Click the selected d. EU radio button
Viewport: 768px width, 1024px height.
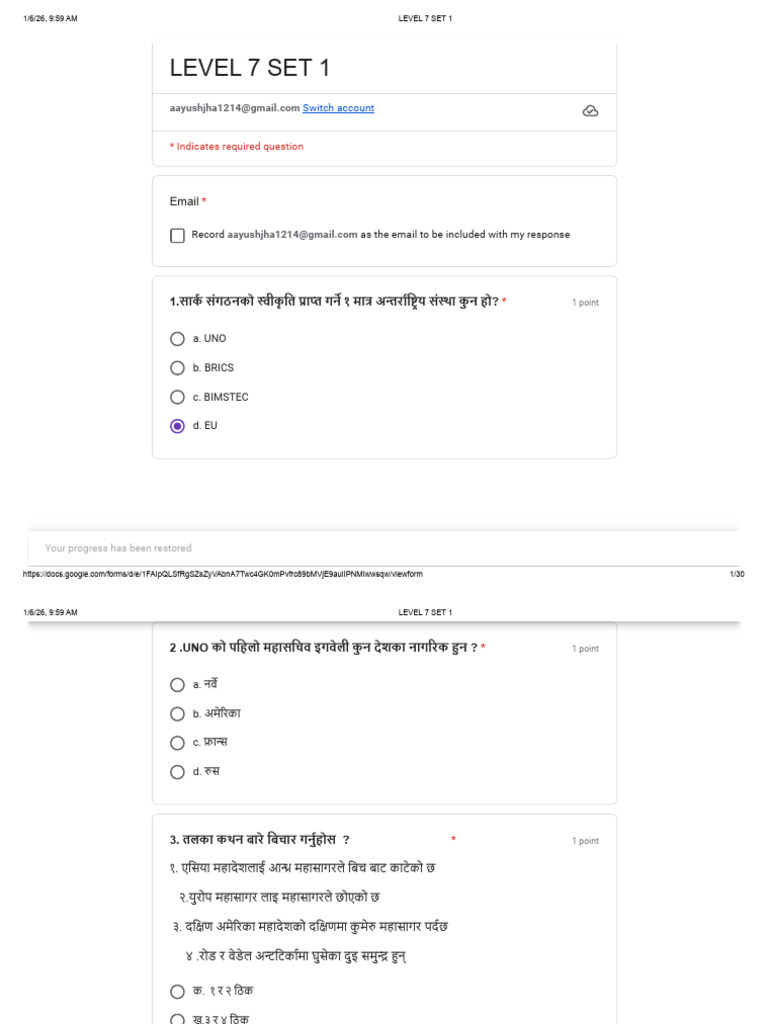(178, 426)
